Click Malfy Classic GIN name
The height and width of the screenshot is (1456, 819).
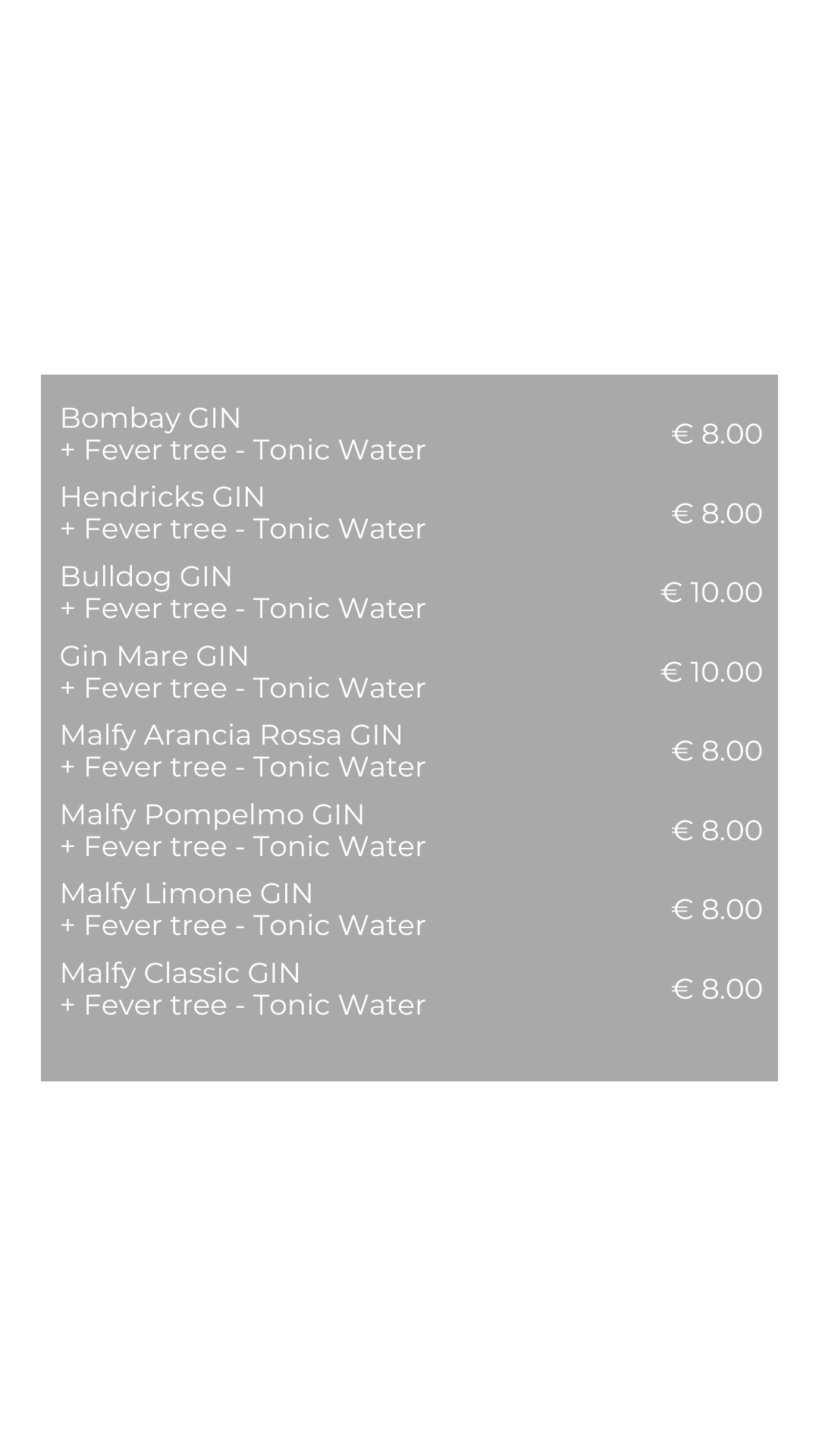click(180, 973)
